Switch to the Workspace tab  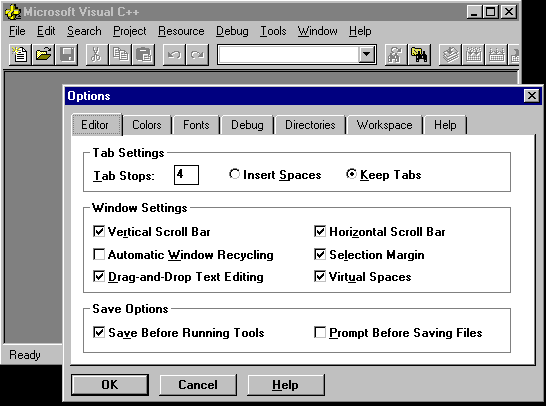(x=384, y=125)
